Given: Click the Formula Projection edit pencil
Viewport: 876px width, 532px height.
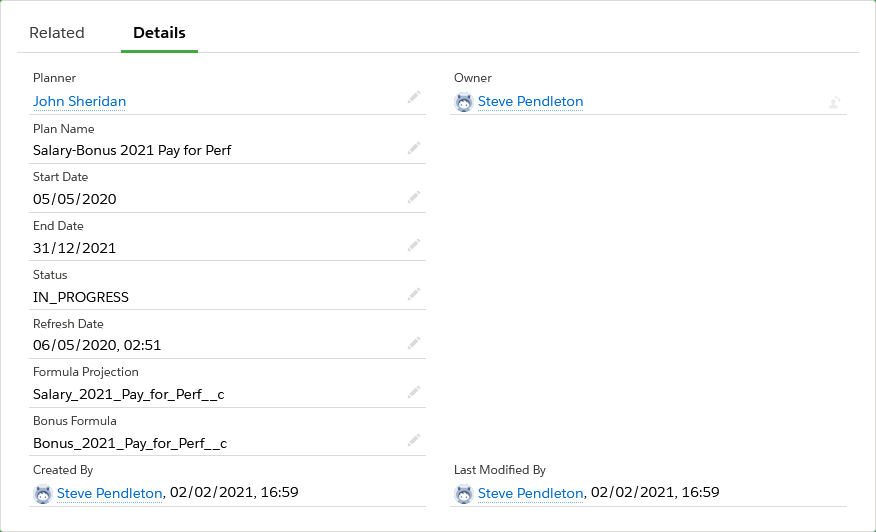Looking at the screenshot, I should pos(414,393).
